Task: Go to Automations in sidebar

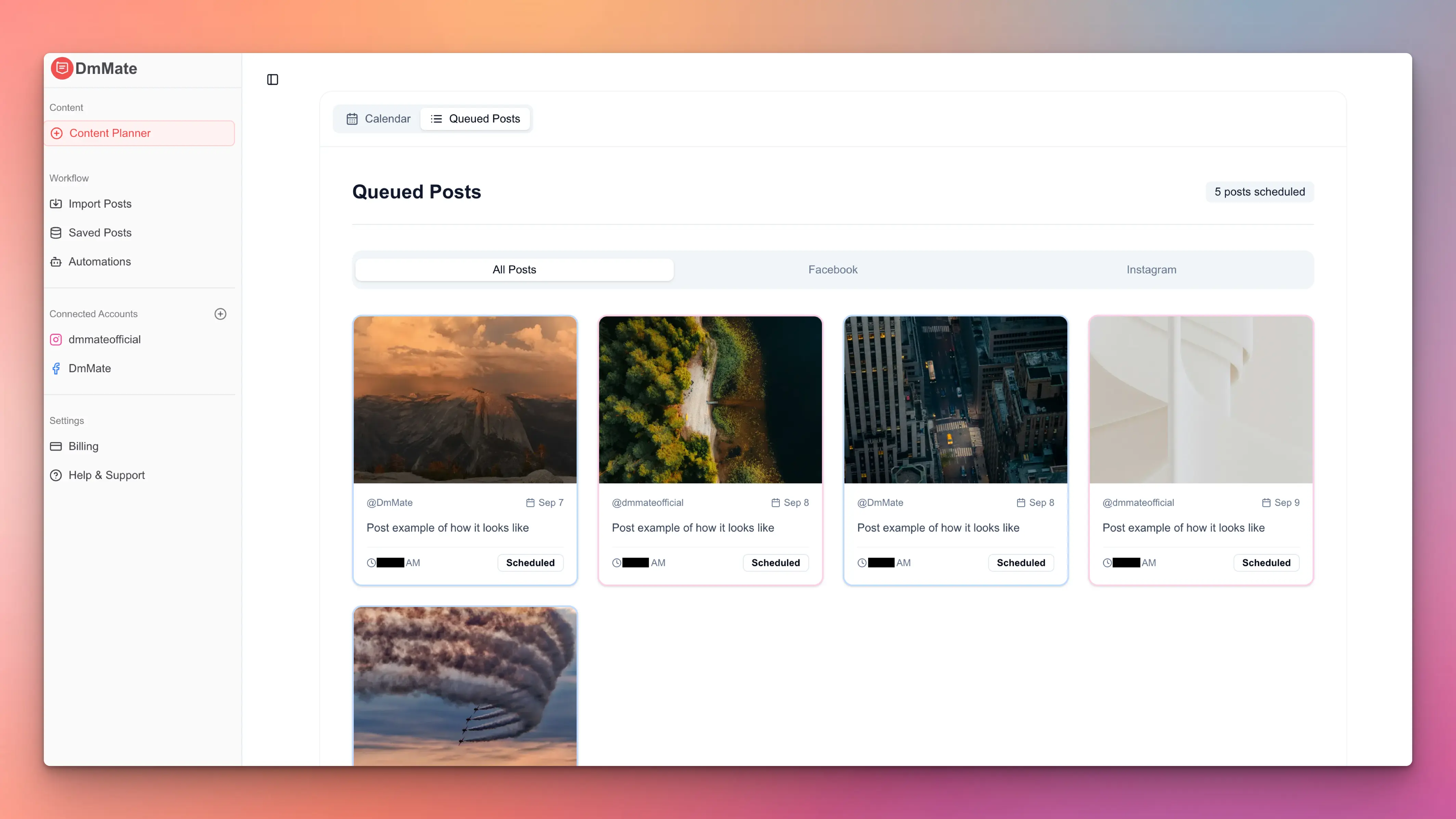Action: coord(100,261)
